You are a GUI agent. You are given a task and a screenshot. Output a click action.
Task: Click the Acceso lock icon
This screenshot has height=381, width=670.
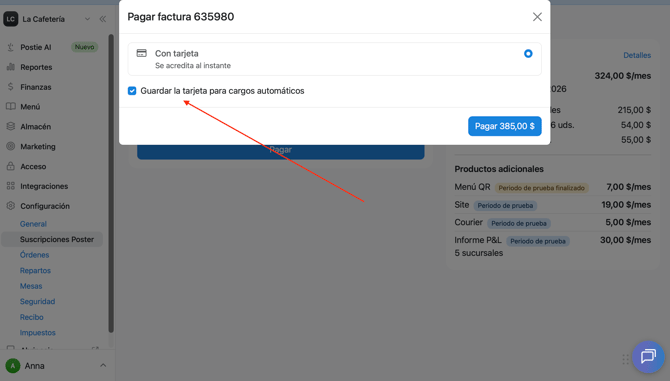pos(11,166)
